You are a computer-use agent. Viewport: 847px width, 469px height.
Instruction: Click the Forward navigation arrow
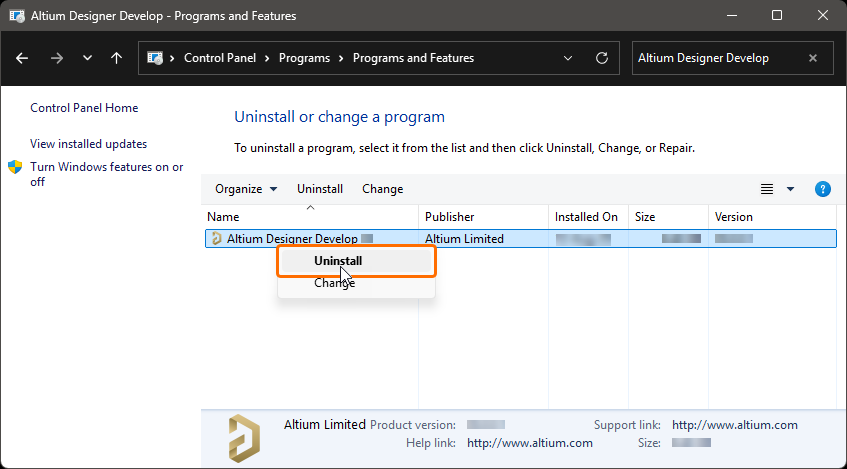(56, 58)
